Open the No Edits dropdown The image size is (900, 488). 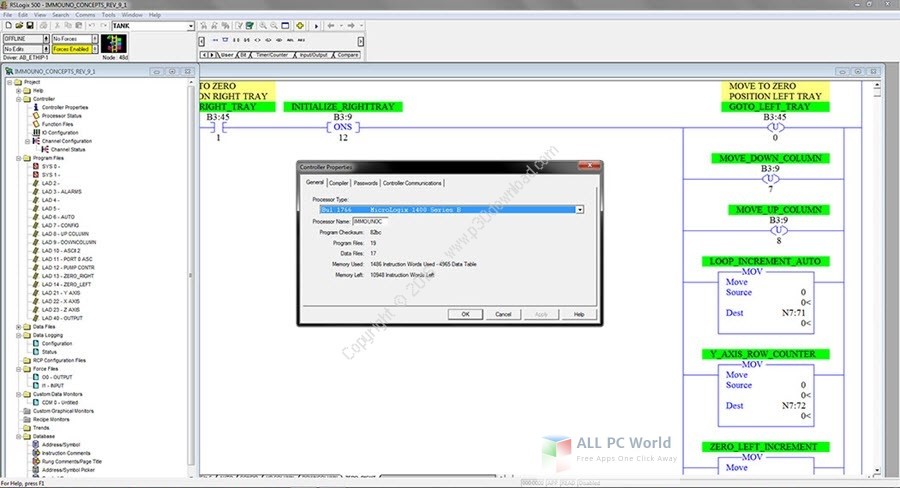pyautogui.click(x=46, y=49)
